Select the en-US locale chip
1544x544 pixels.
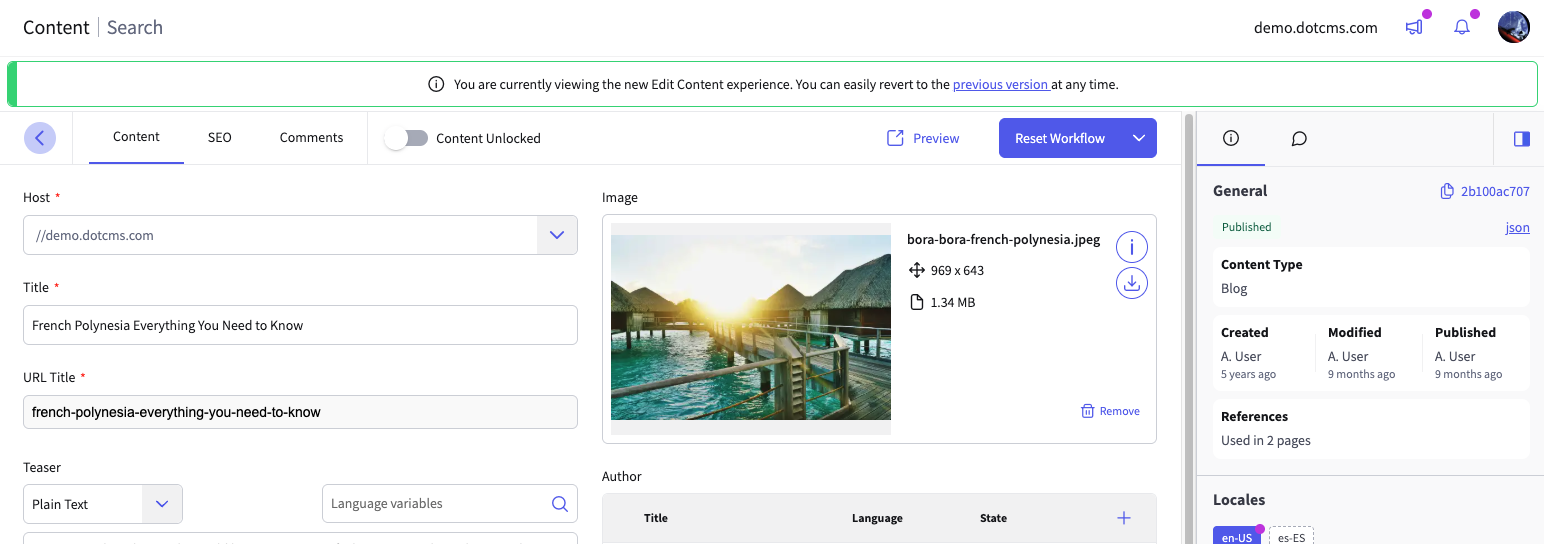1236,537
